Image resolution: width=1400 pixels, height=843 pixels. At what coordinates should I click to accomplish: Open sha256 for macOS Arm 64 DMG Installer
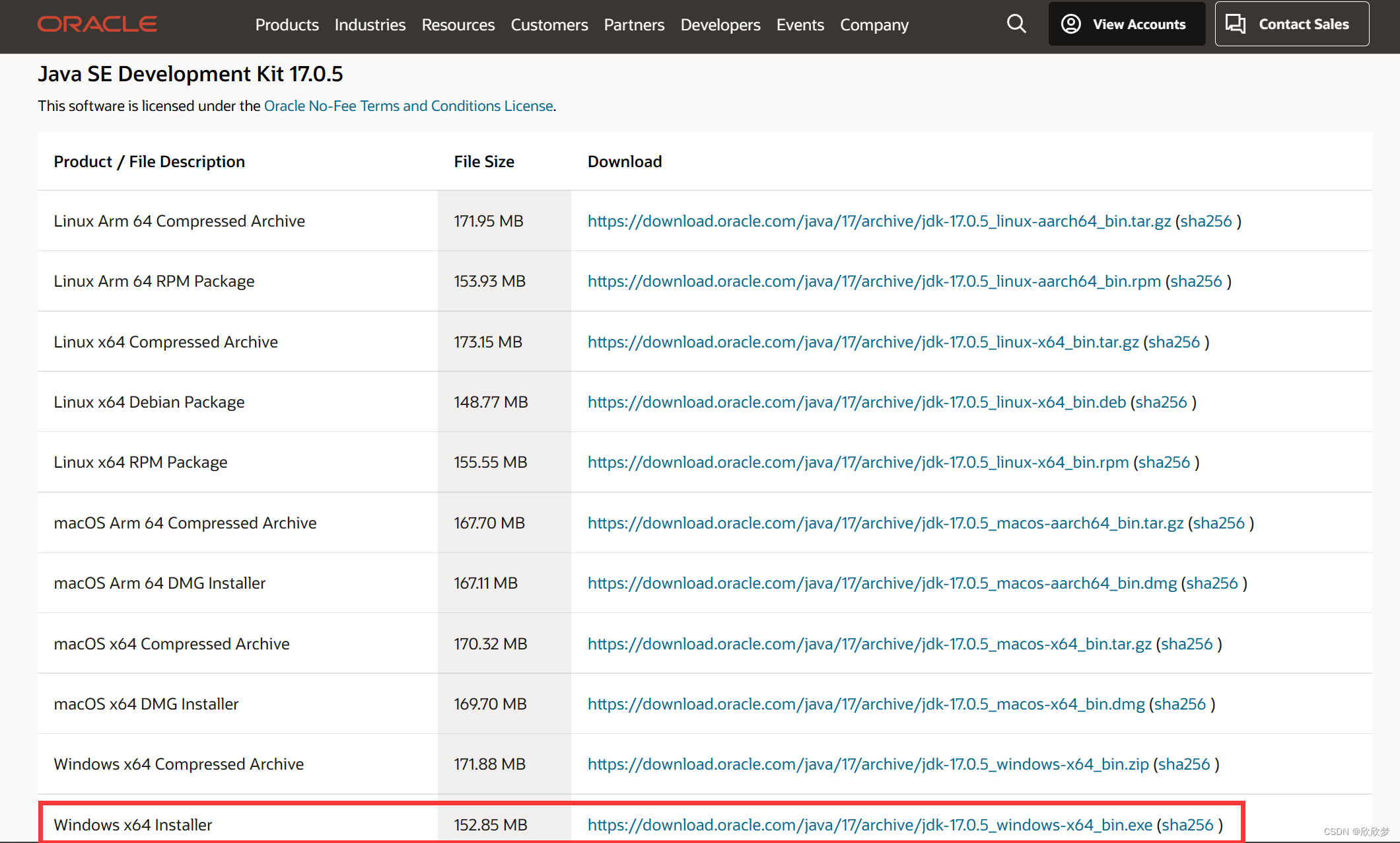(1212, 583)
